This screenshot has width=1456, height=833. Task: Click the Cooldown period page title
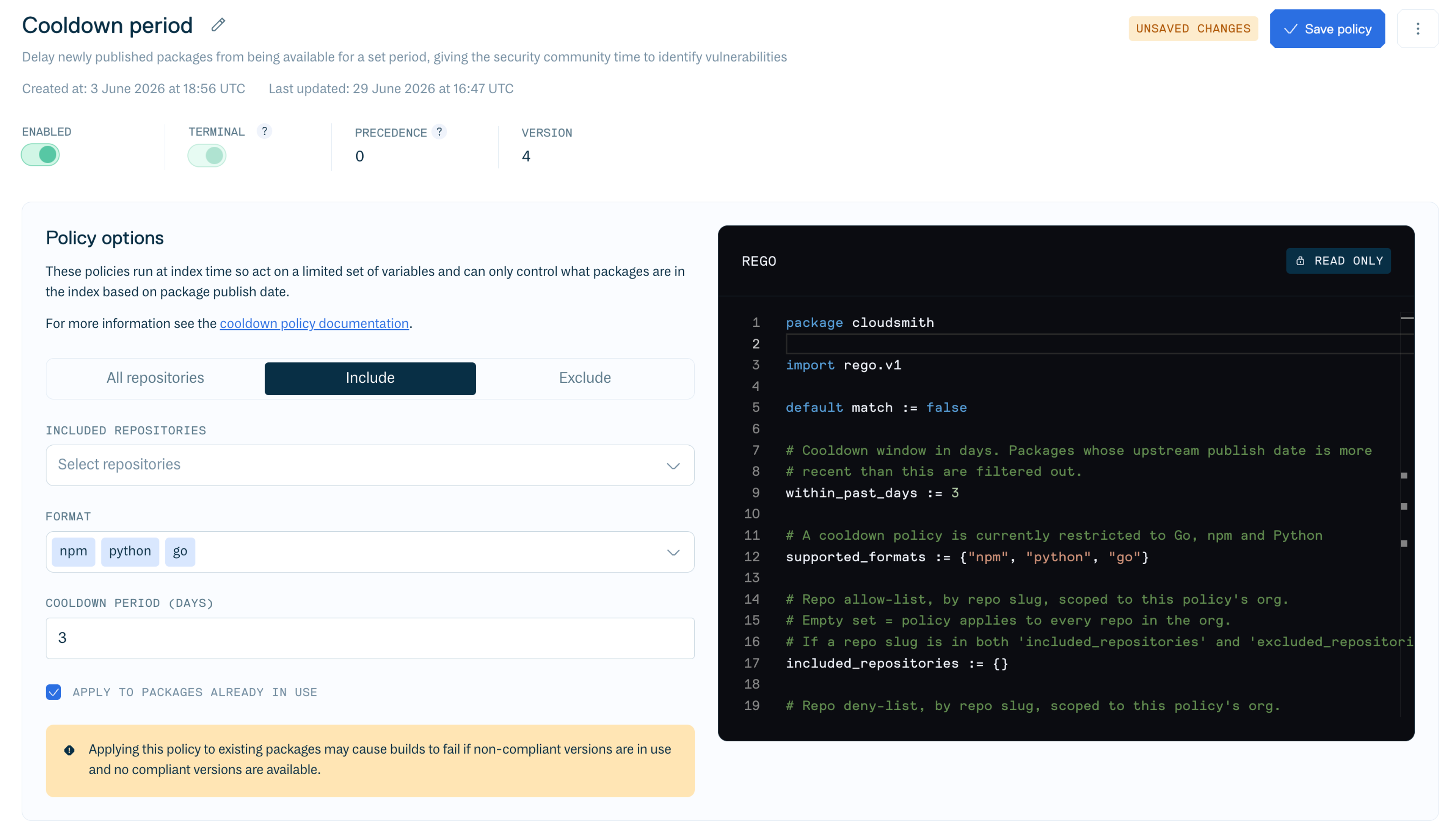[x=107, y=25]
